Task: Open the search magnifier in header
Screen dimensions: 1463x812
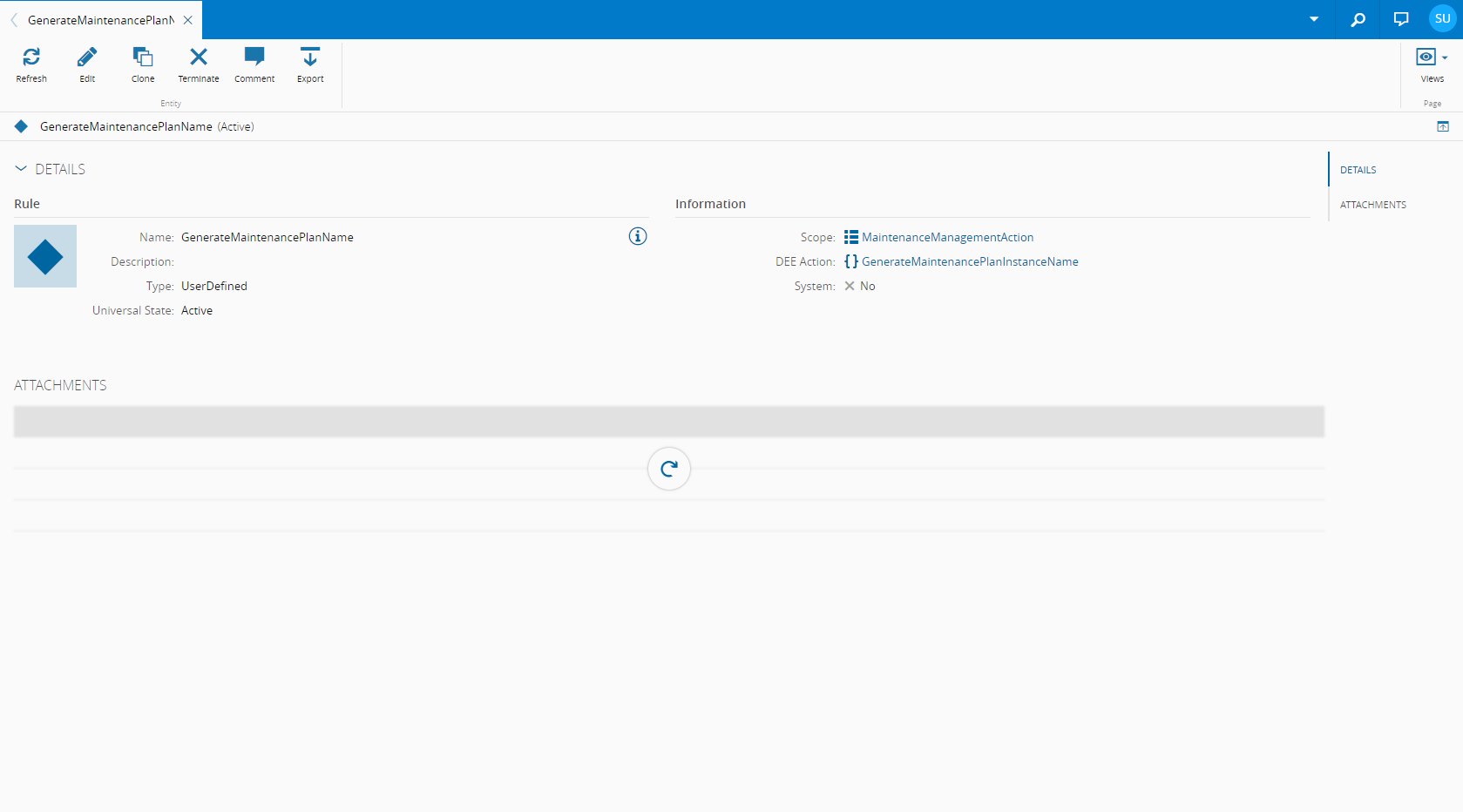Action: pyautogui.click(x=1358, y=19)
